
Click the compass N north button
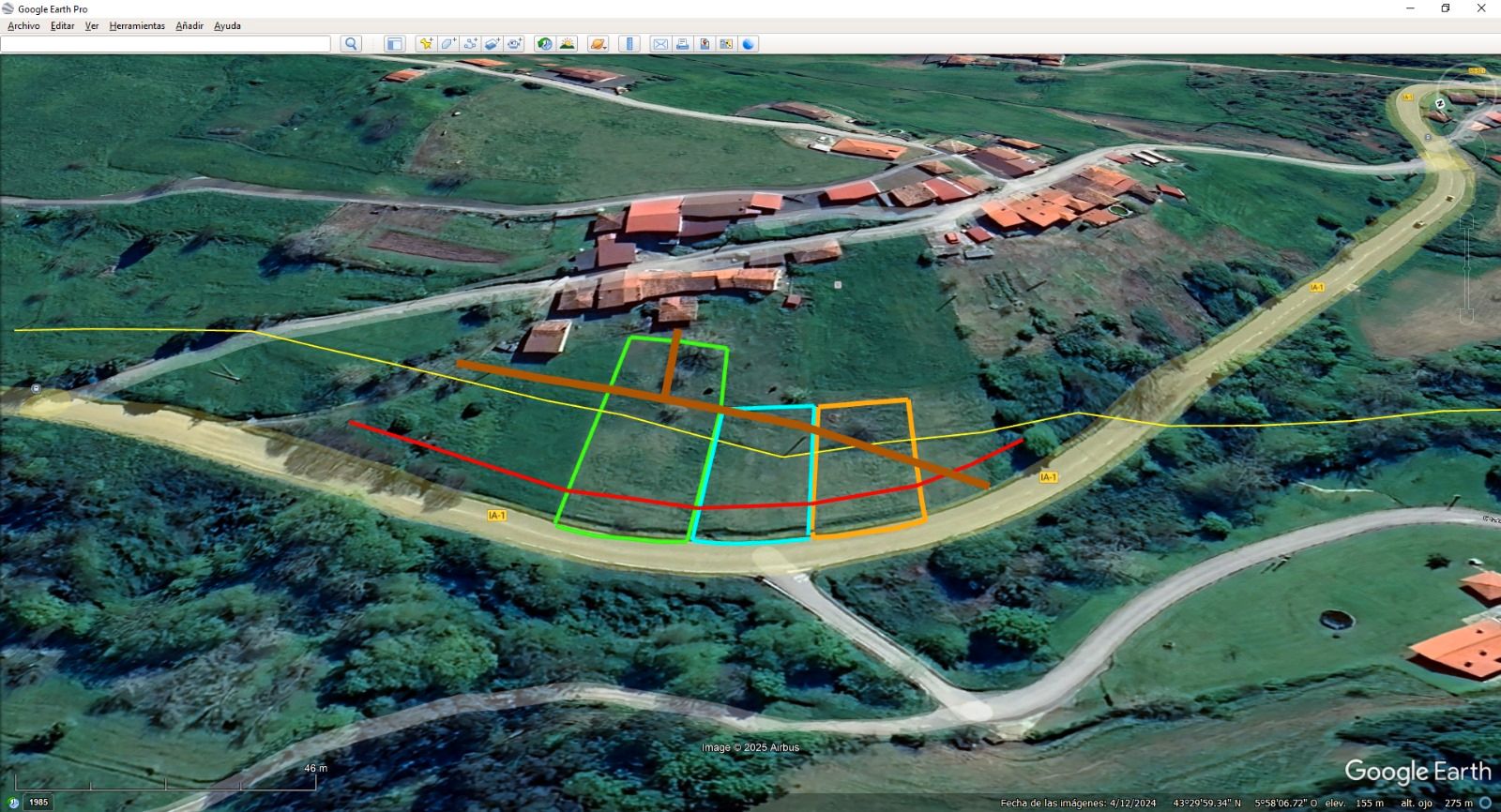(x=1439, y=103)
